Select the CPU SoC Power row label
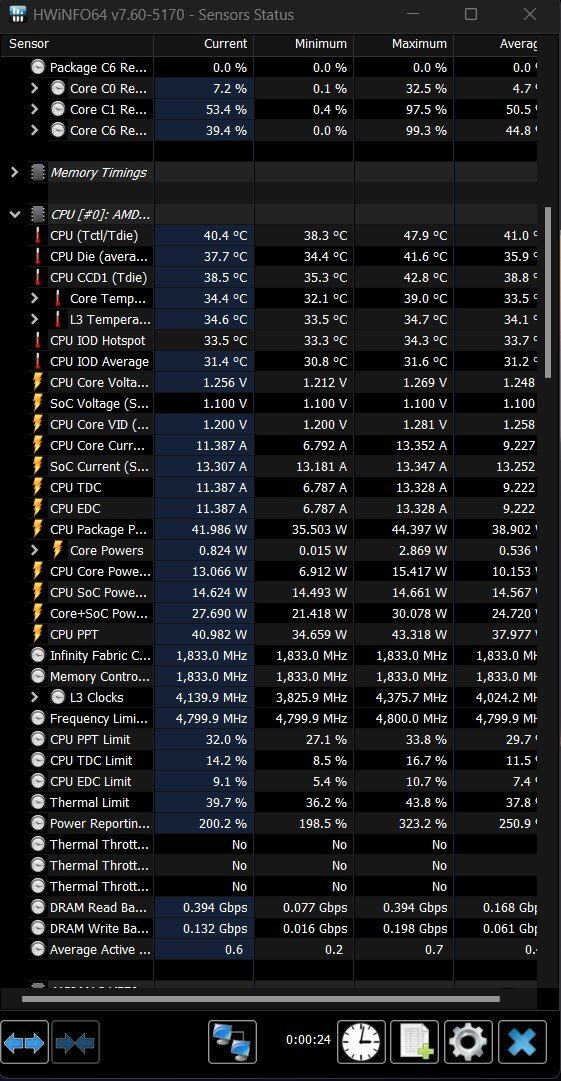The width and height of the screenshot is (561, 1081). tap(99, 592)
